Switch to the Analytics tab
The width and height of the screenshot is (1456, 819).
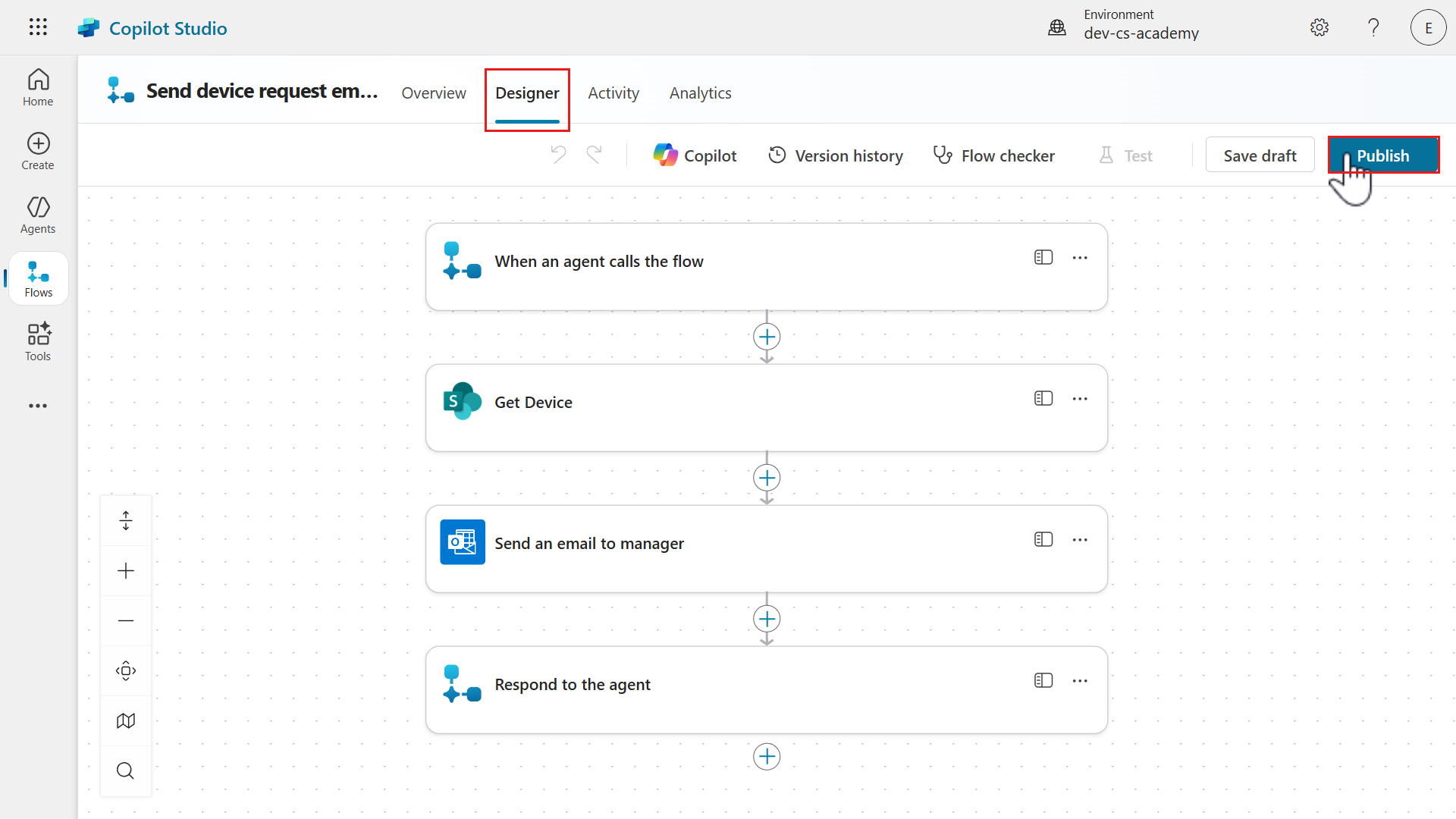[x=700, y=93]
